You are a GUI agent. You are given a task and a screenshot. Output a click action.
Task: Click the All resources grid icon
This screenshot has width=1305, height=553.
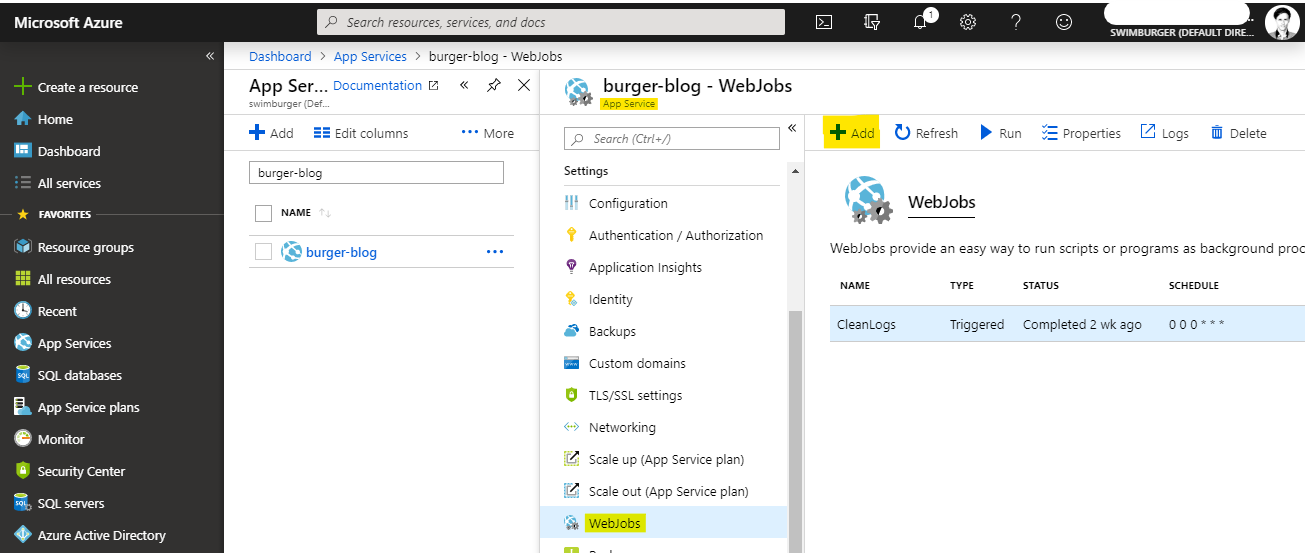coord(23,279)
